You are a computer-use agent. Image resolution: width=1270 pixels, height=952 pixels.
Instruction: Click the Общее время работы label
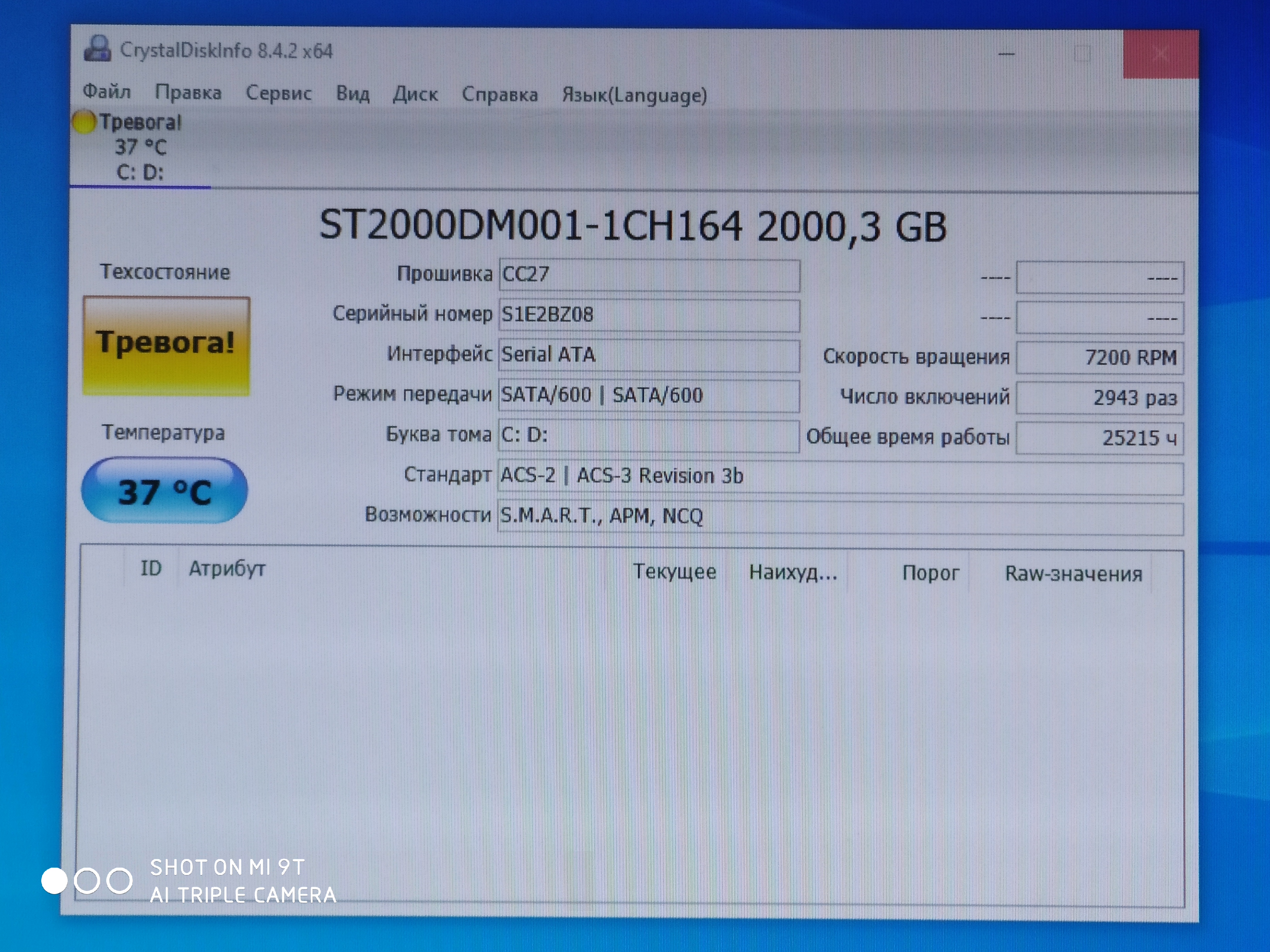908,437
